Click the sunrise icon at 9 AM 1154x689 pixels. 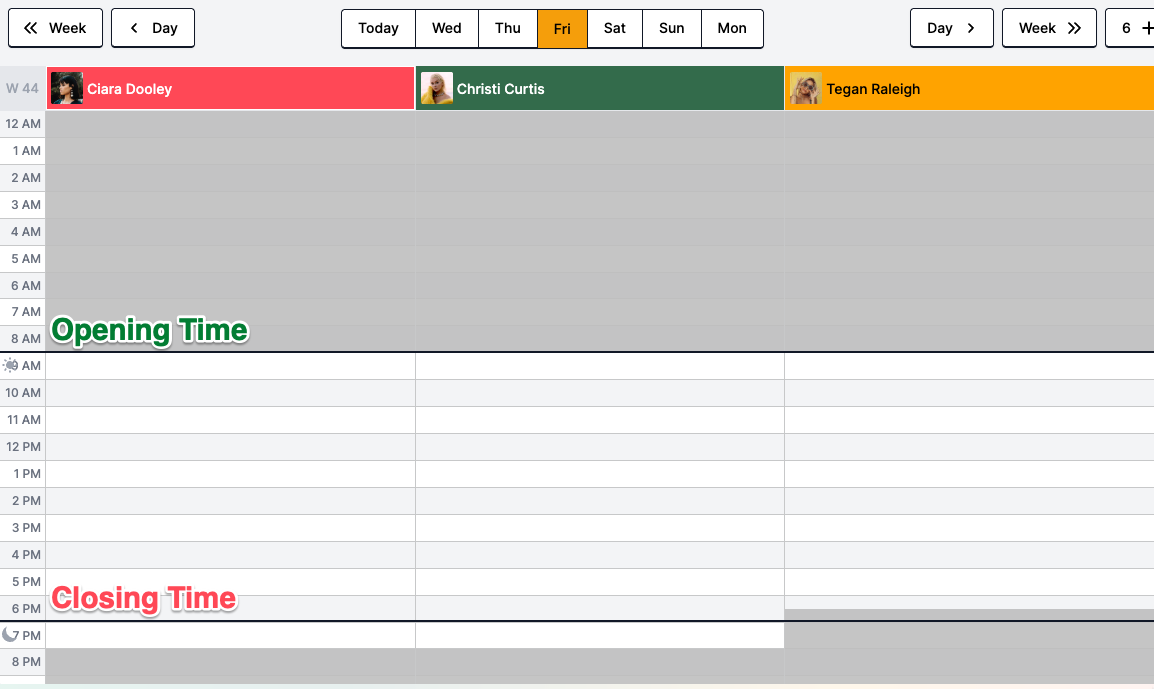point(11,366)
